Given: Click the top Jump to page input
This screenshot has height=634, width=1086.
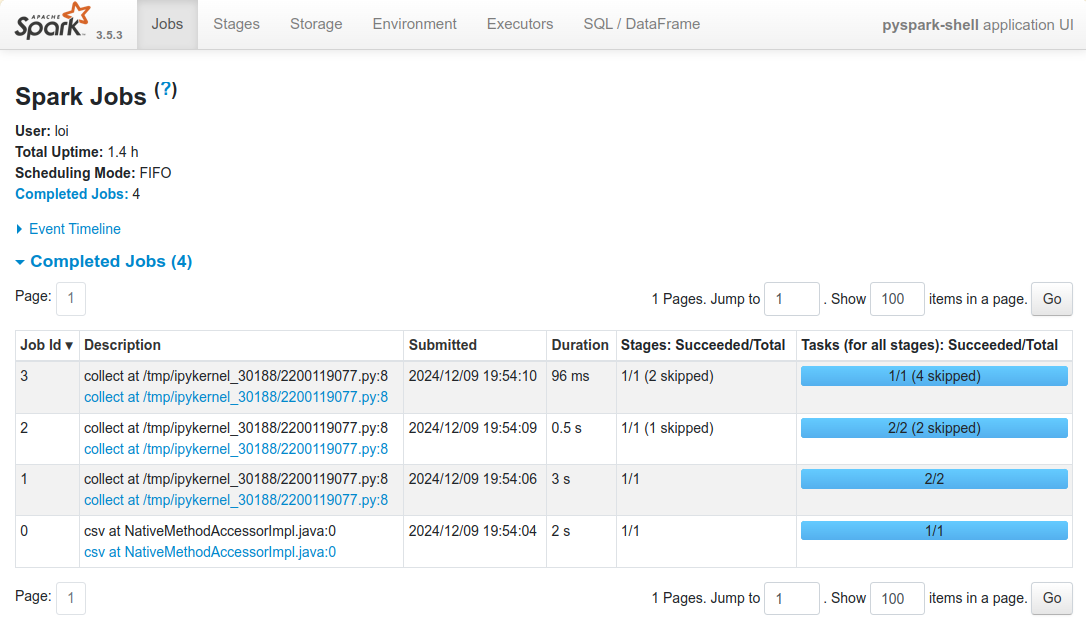Looking at the screenshot, I should [791, 299].
